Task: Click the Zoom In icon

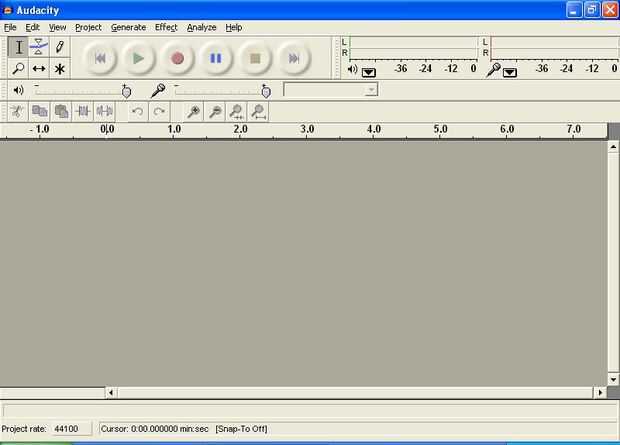Action: point(194,112)
